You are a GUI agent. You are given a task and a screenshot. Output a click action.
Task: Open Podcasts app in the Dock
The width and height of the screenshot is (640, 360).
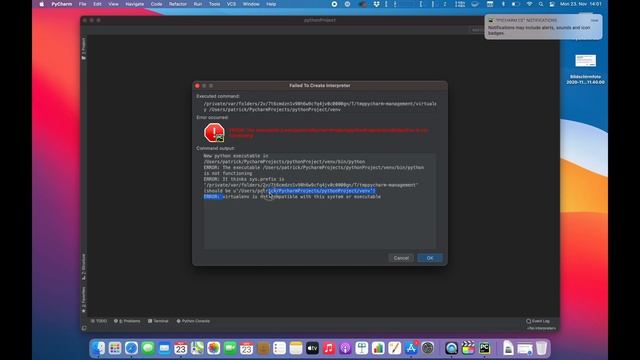[x=345, y=348]
